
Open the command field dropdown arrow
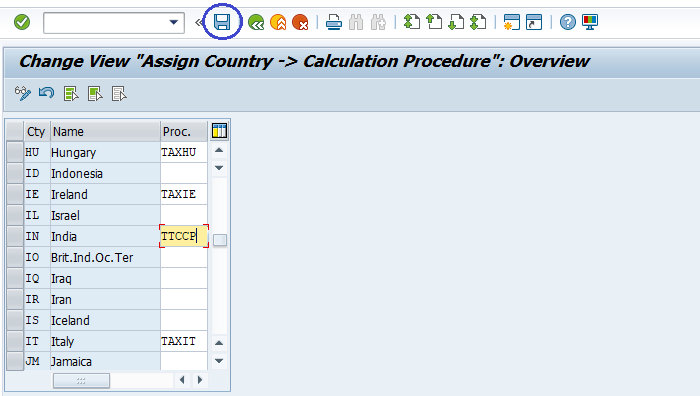point(174,22)
